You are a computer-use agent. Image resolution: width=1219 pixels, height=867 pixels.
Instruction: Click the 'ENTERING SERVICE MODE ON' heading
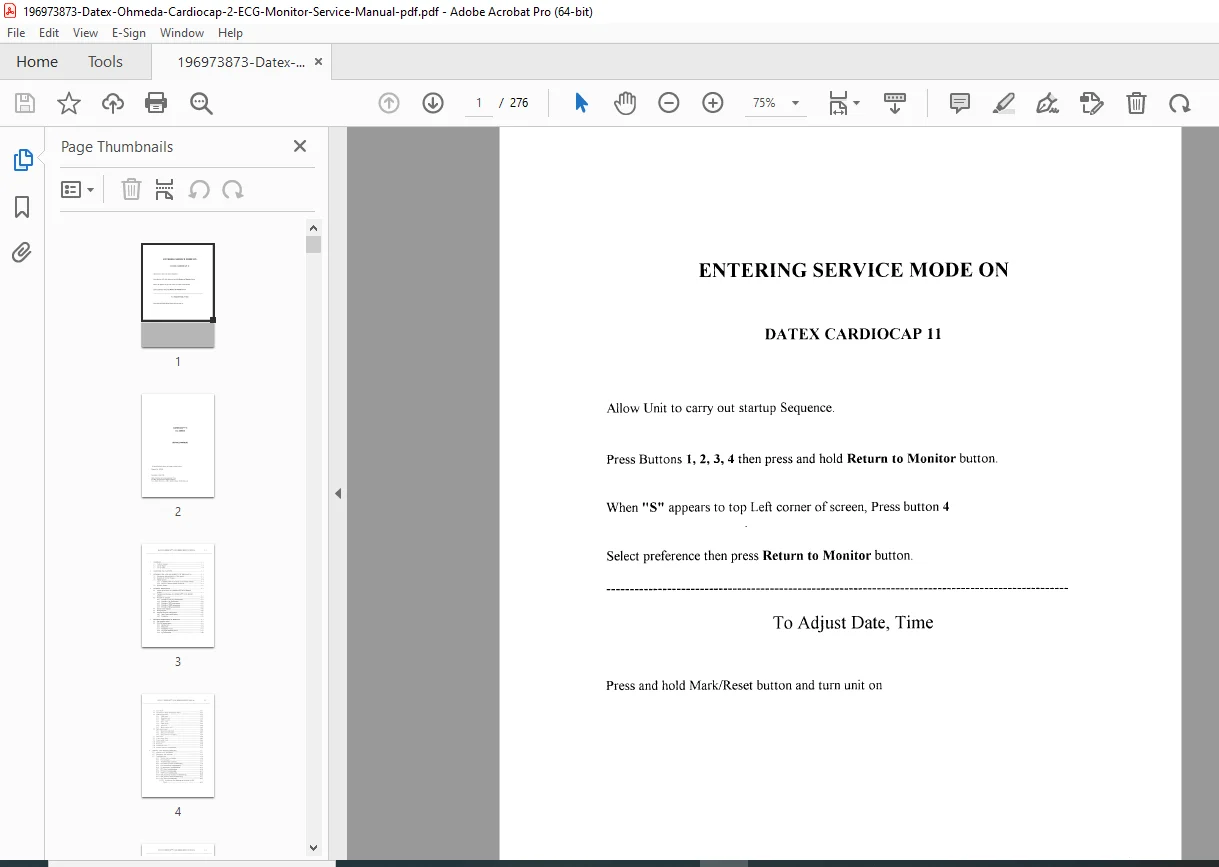[853, 270]
